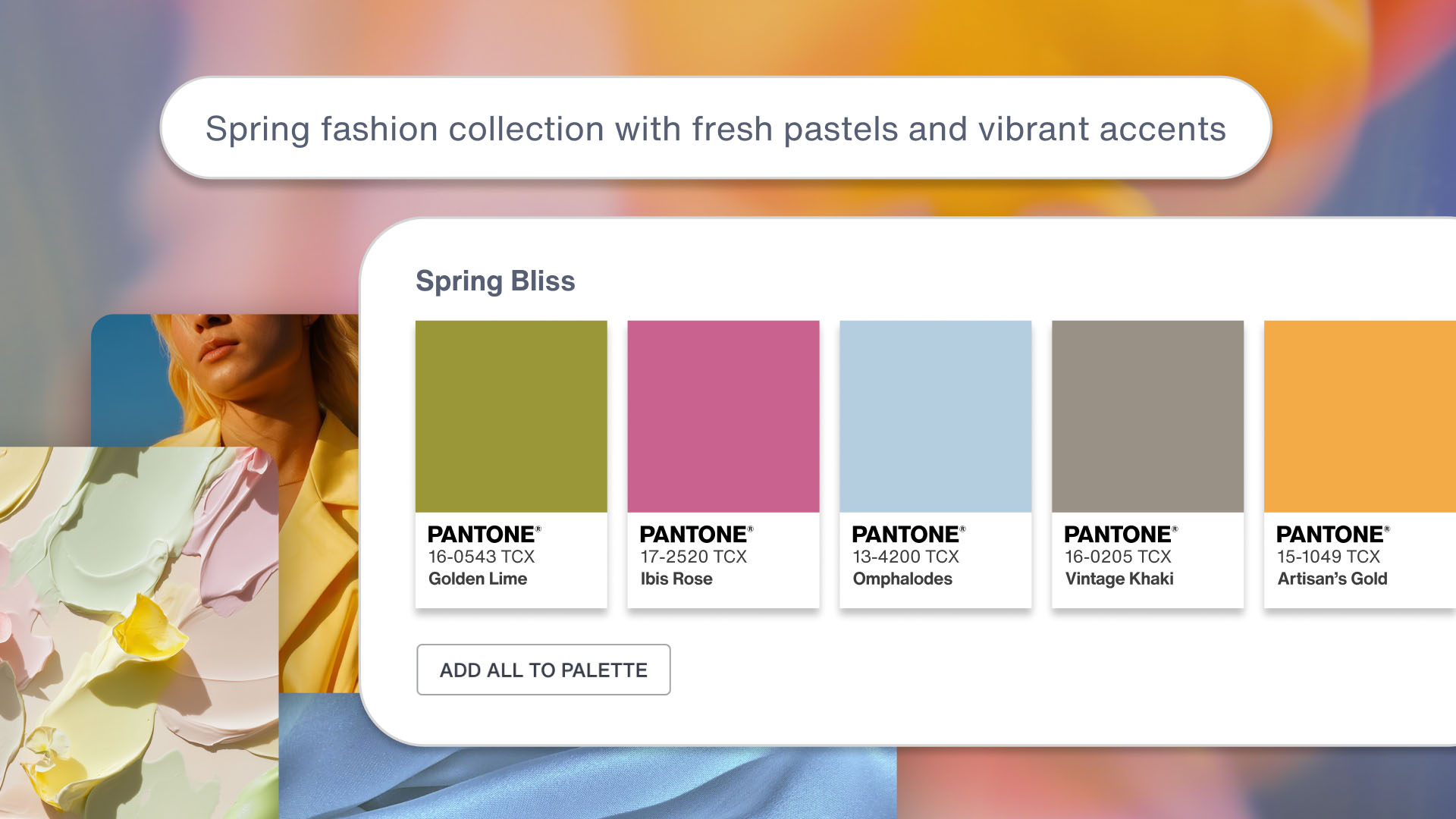Select the Omphalodes color swatch
This screenshot has width=1456, height=819.
click(x=935, y=416)
